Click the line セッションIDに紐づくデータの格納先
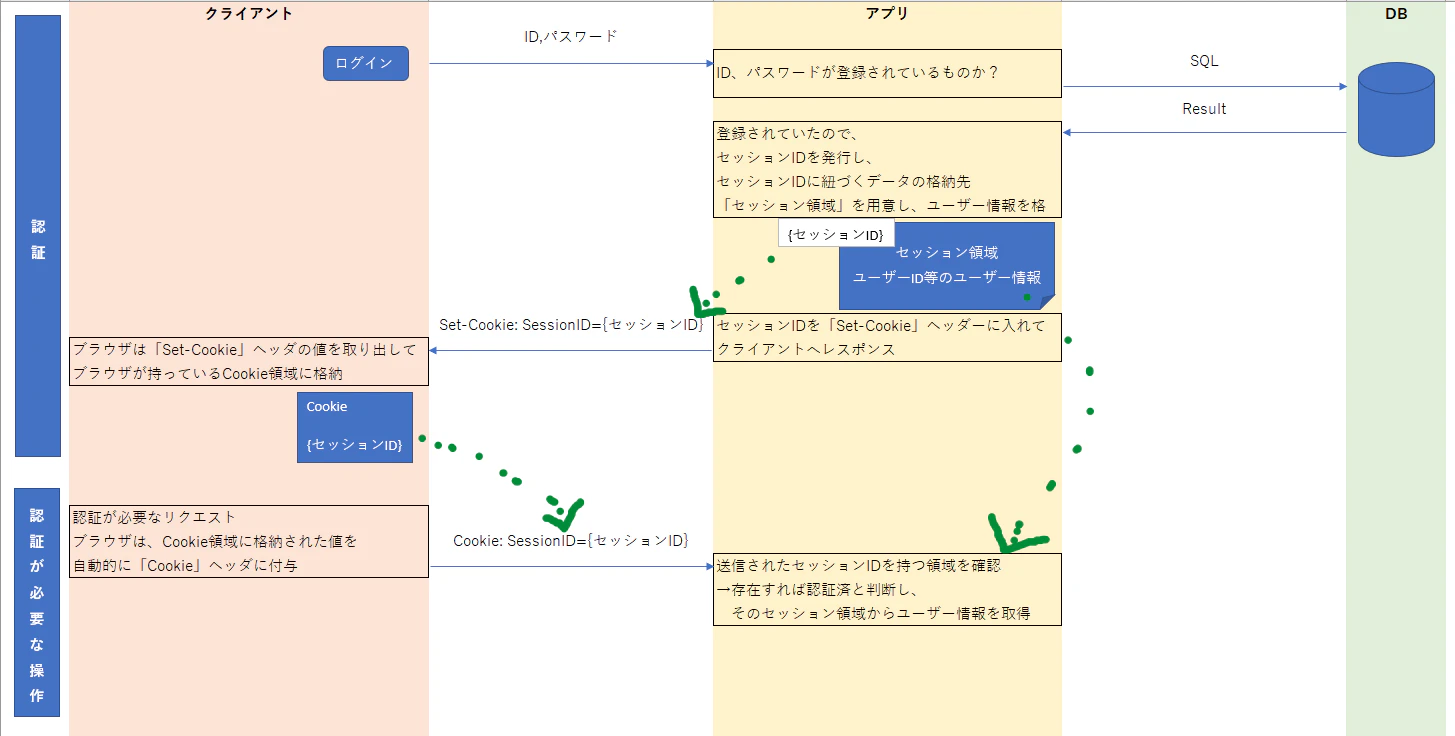 [843, 181]
